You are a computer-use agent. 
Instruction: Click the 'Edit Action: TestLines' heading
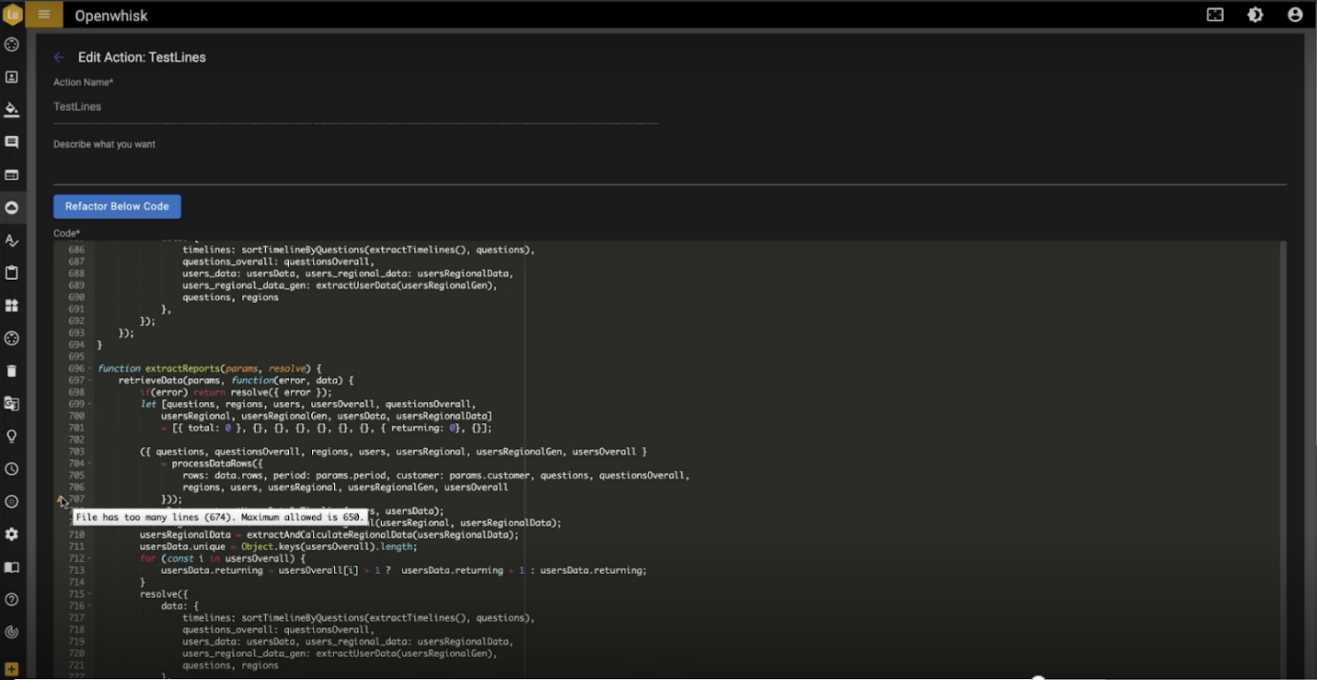point(142,58)
